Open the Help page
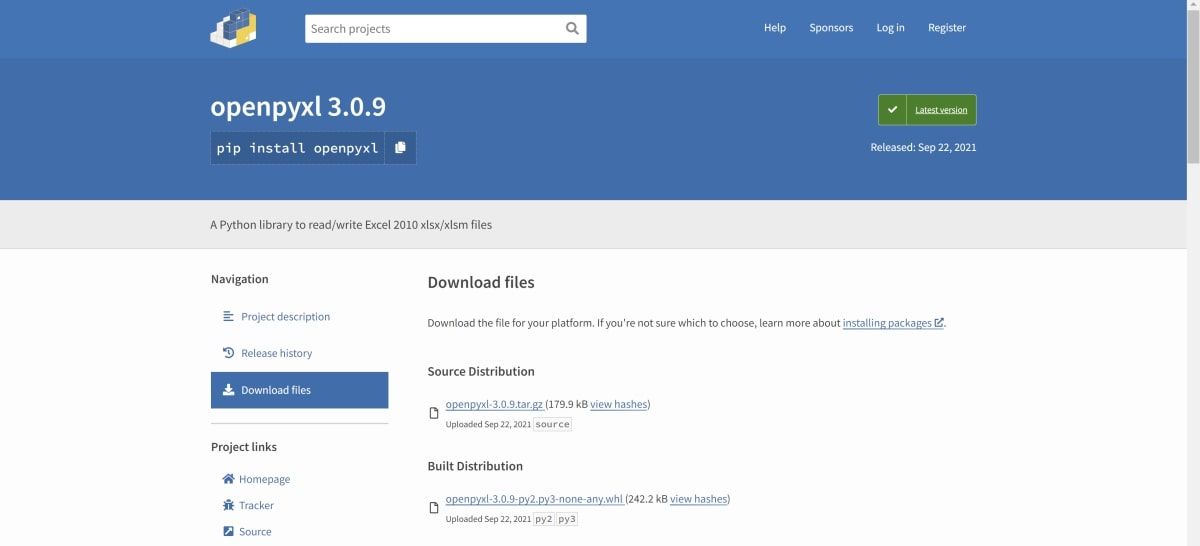The width and height of the screenshot is (1200, 546). pos(774,28)
